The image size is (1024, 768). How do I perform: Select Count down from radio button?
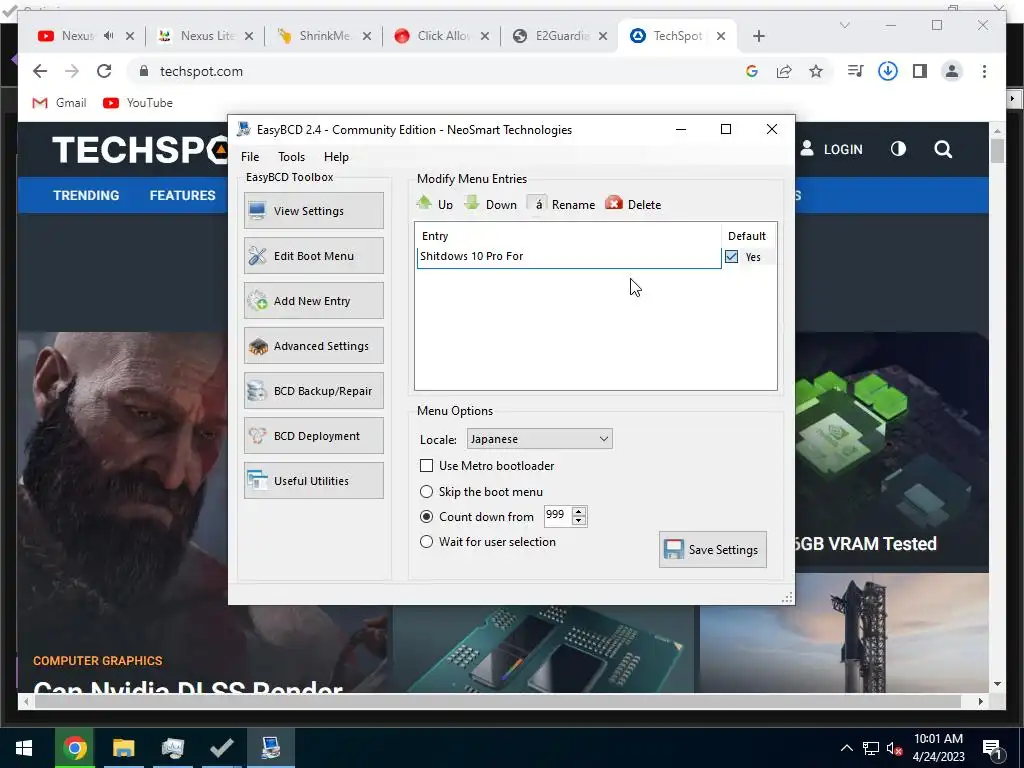tap(426, 517)
